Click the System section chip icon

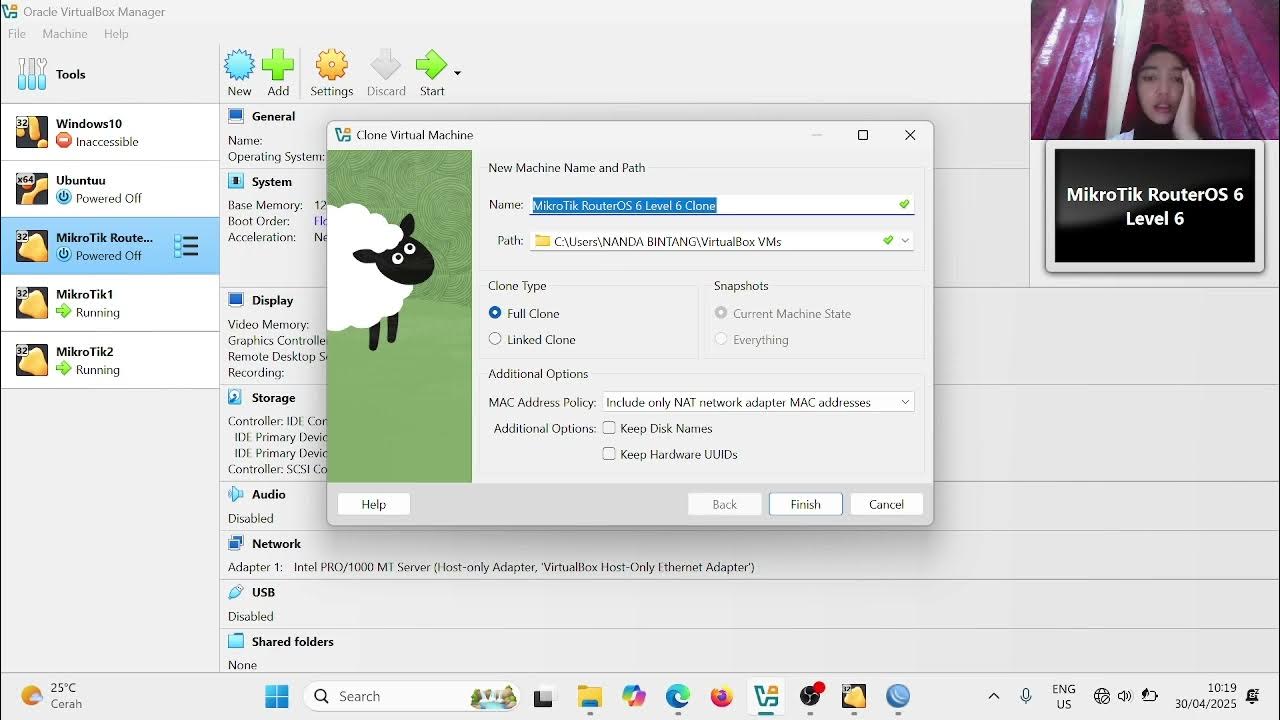(236, 181)
